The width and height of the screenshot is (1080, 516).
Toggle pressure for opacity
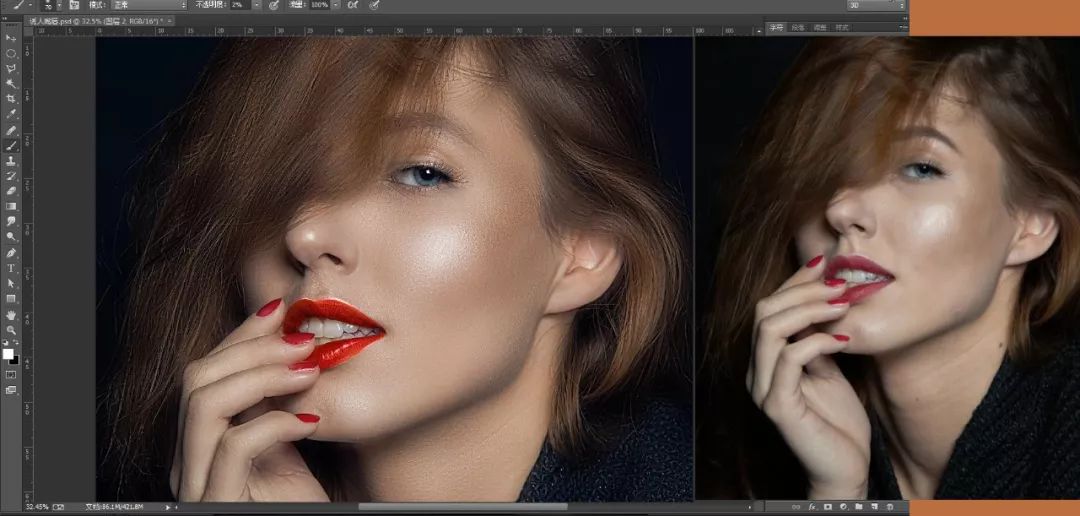tap(273, 4)
